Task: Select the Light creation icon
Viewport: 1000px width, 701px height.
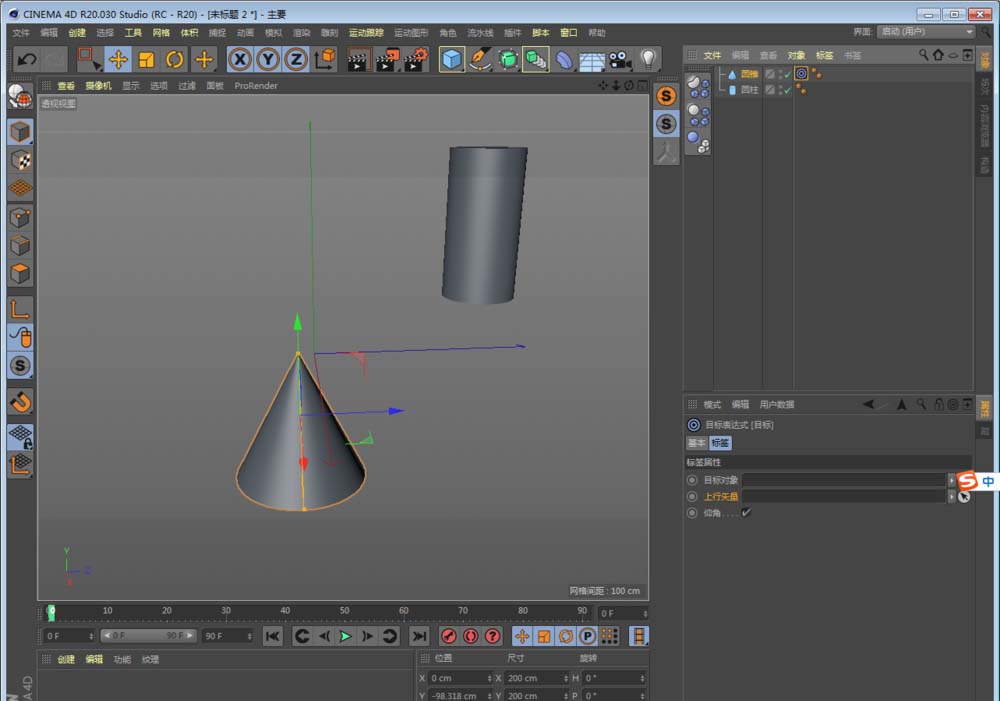Action: (x=648, y=60)
